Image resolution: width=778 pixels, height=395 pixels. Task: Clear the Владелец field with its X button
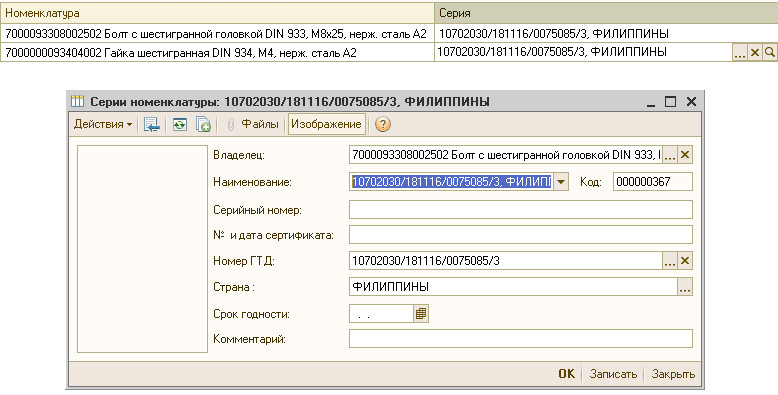[685, 155]
